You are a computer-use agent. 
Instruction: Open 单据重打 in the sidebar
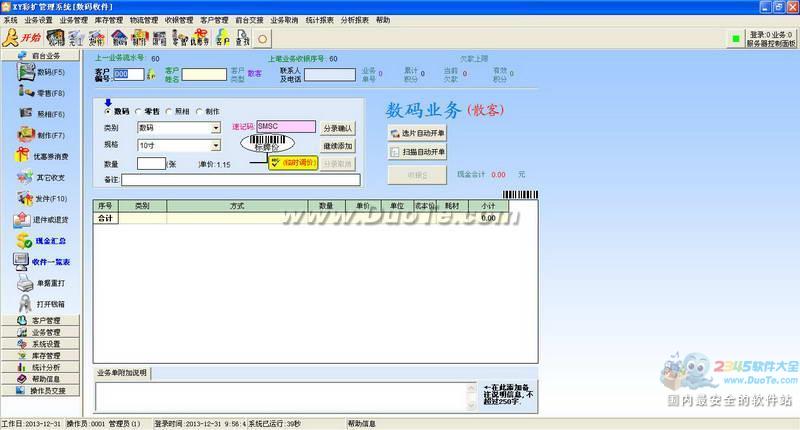coord(41,283)
